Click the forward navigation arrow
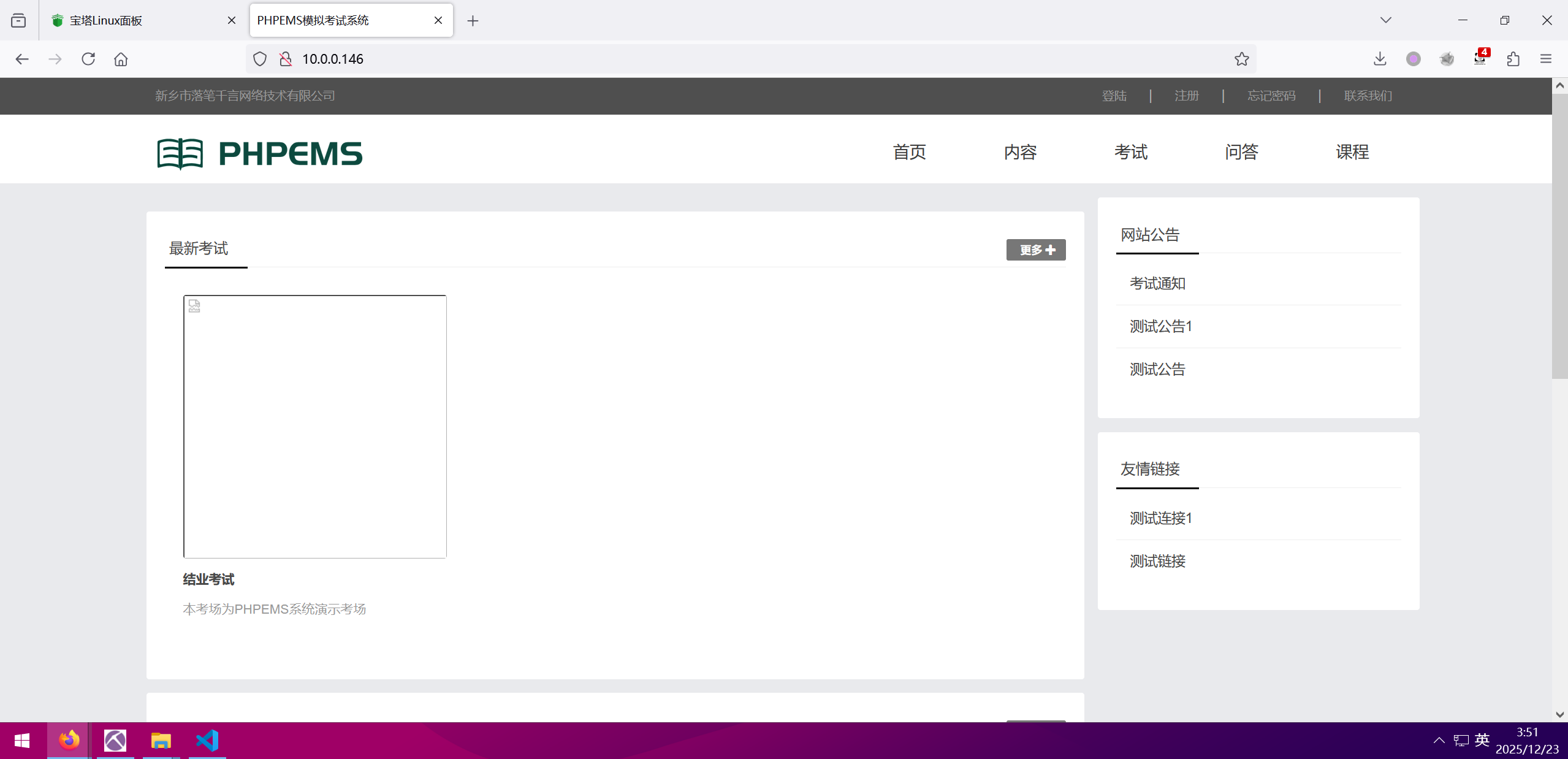This screenshot has width=1568, height=759. (55, 59)
